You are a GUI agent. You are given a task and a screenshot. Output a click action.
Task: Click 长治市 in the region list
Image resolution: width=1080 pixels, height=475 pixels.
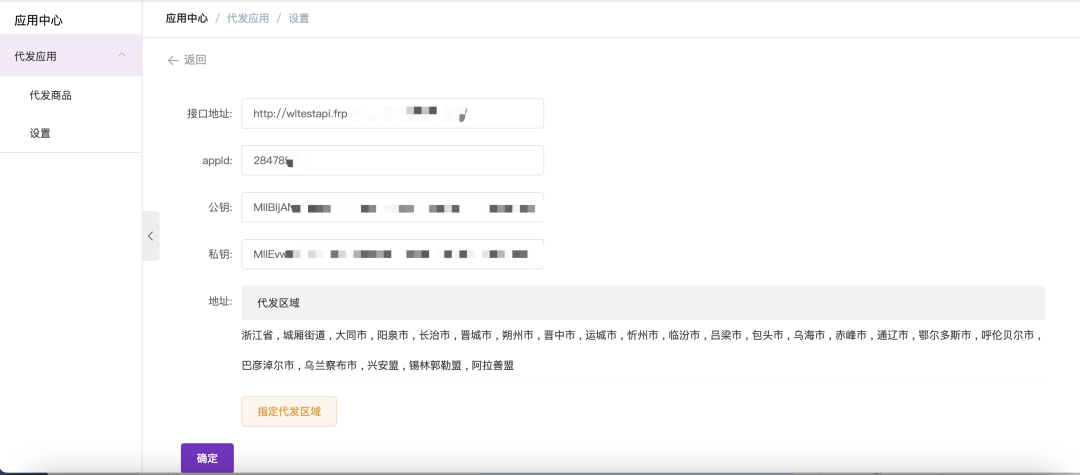[x=435, y=336]
